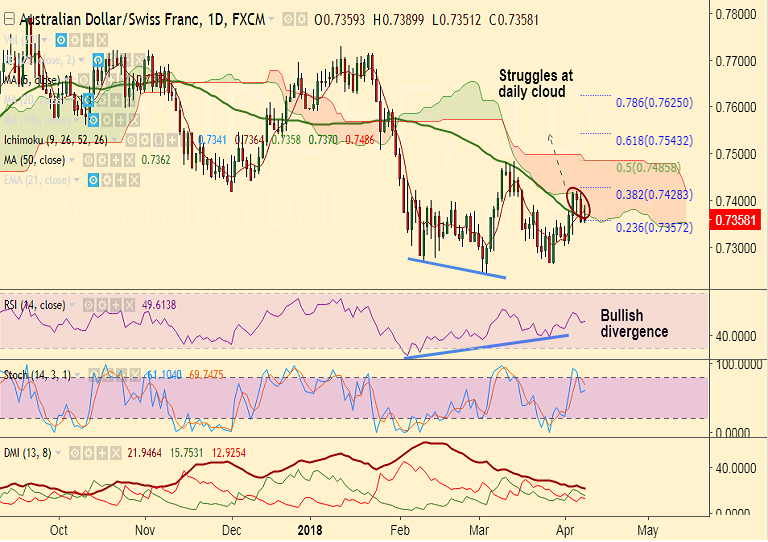Hide DMI indicator via eye icon
The height and width of the screenshot is (542, 768).
[x=74, y=453]
